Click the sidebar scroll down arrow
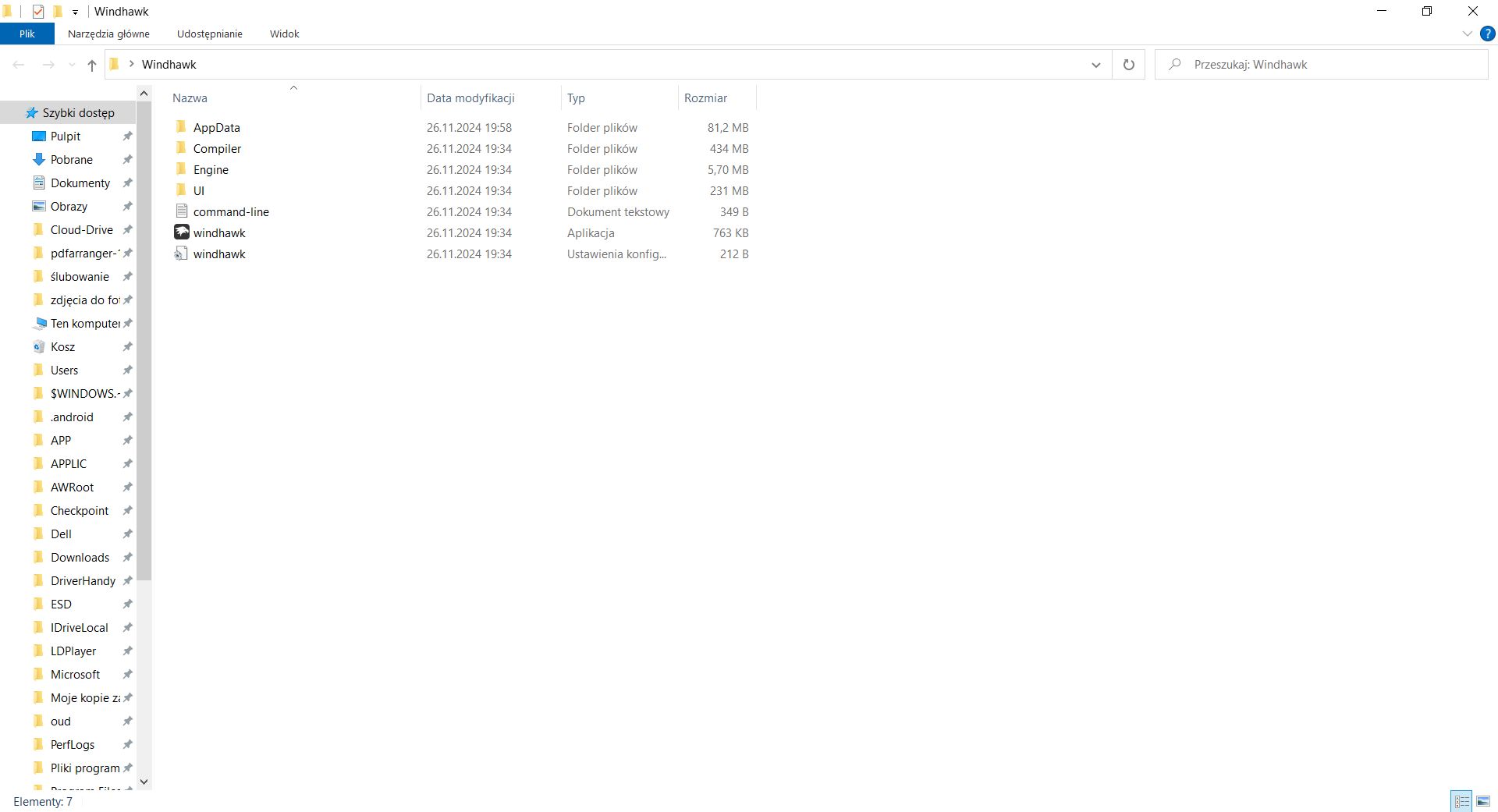1498x812 pixels. pos(144,782)
